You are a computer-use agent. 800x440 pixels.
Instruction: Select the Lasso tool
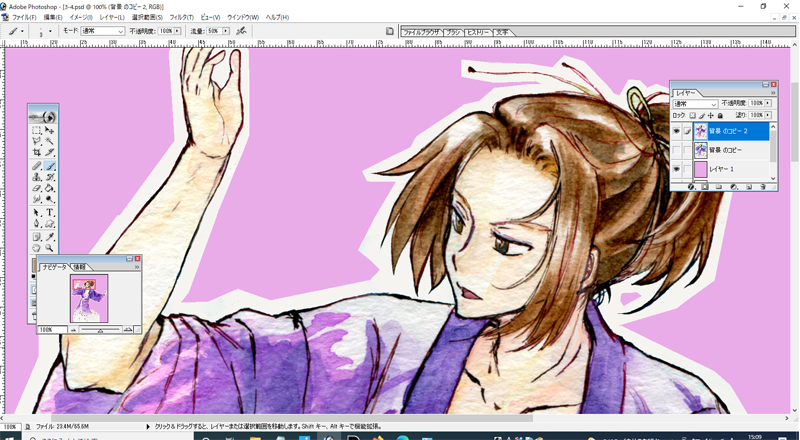37,141
